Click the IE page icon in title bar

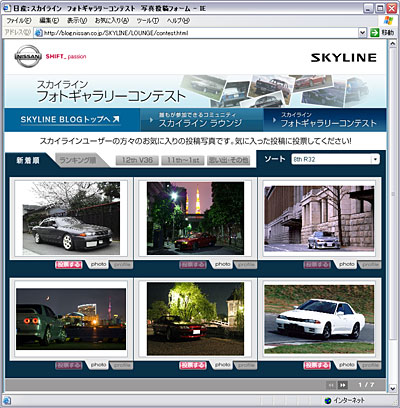[x=6, y=8]
